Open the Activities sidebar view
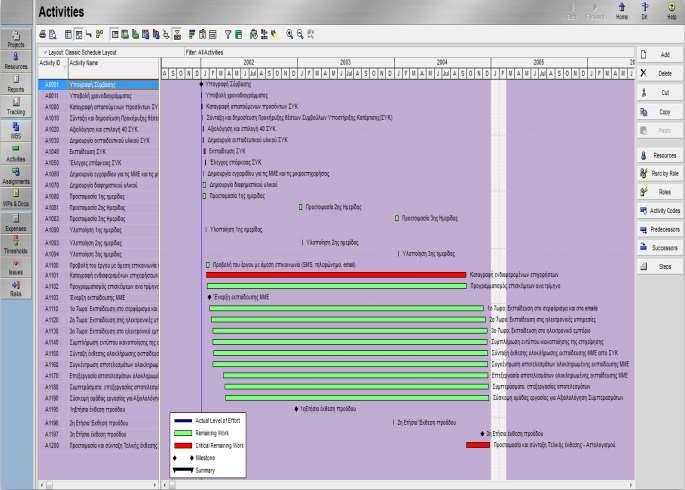685x490 pixels. (x=16, y=153)
